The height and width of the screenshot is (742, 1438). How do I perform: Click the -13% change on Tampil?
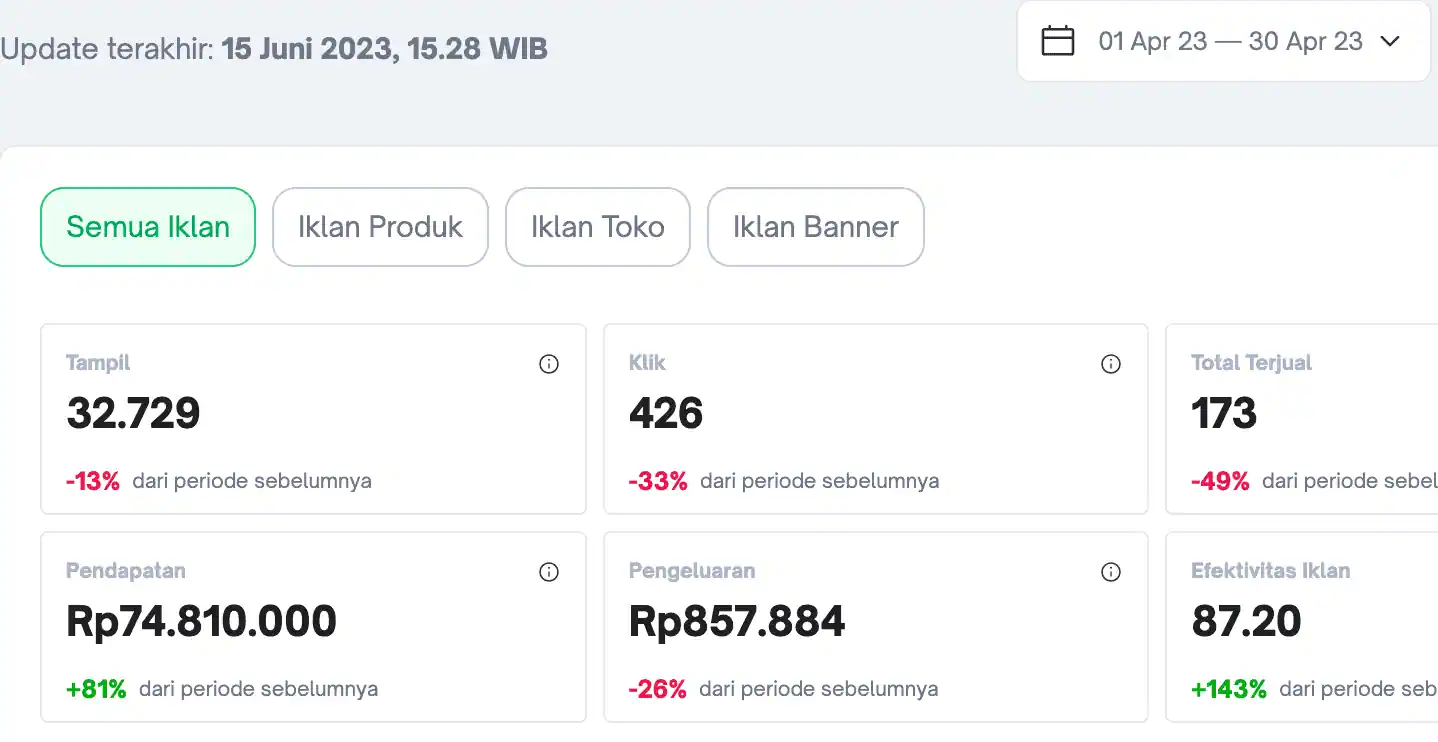tap(93, 481)
